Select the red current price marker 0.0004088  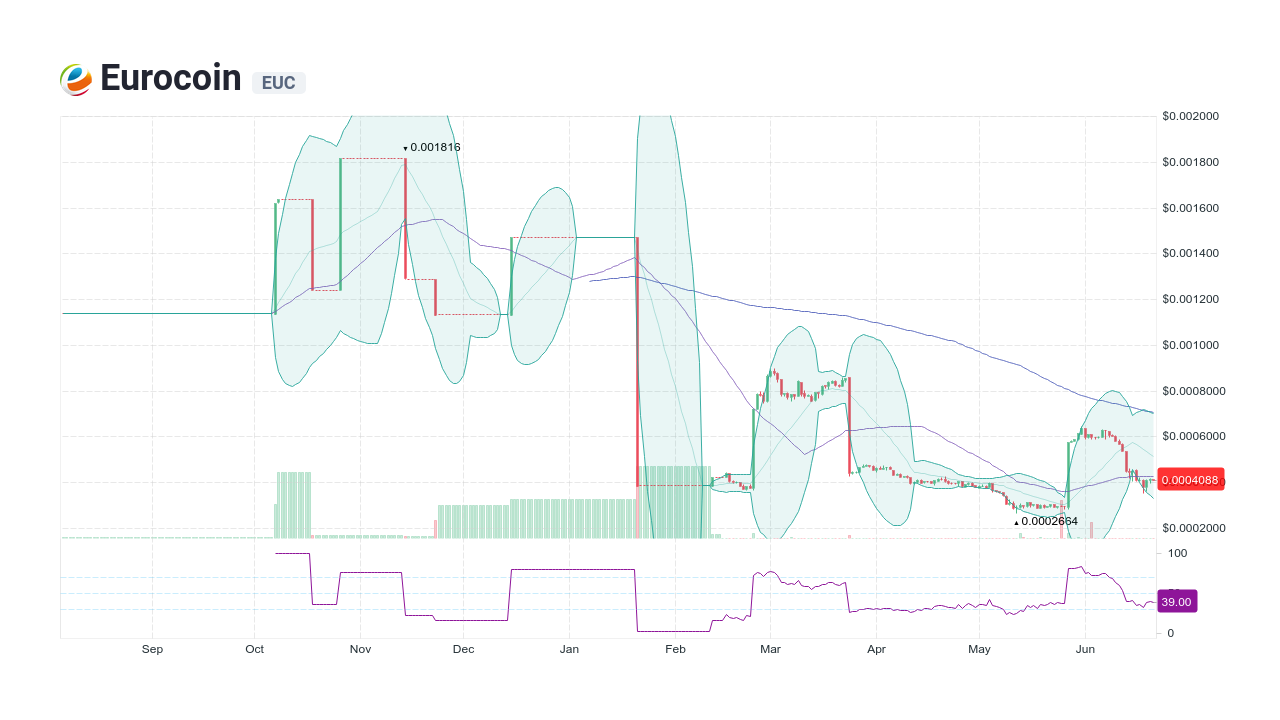(1190, 479)
